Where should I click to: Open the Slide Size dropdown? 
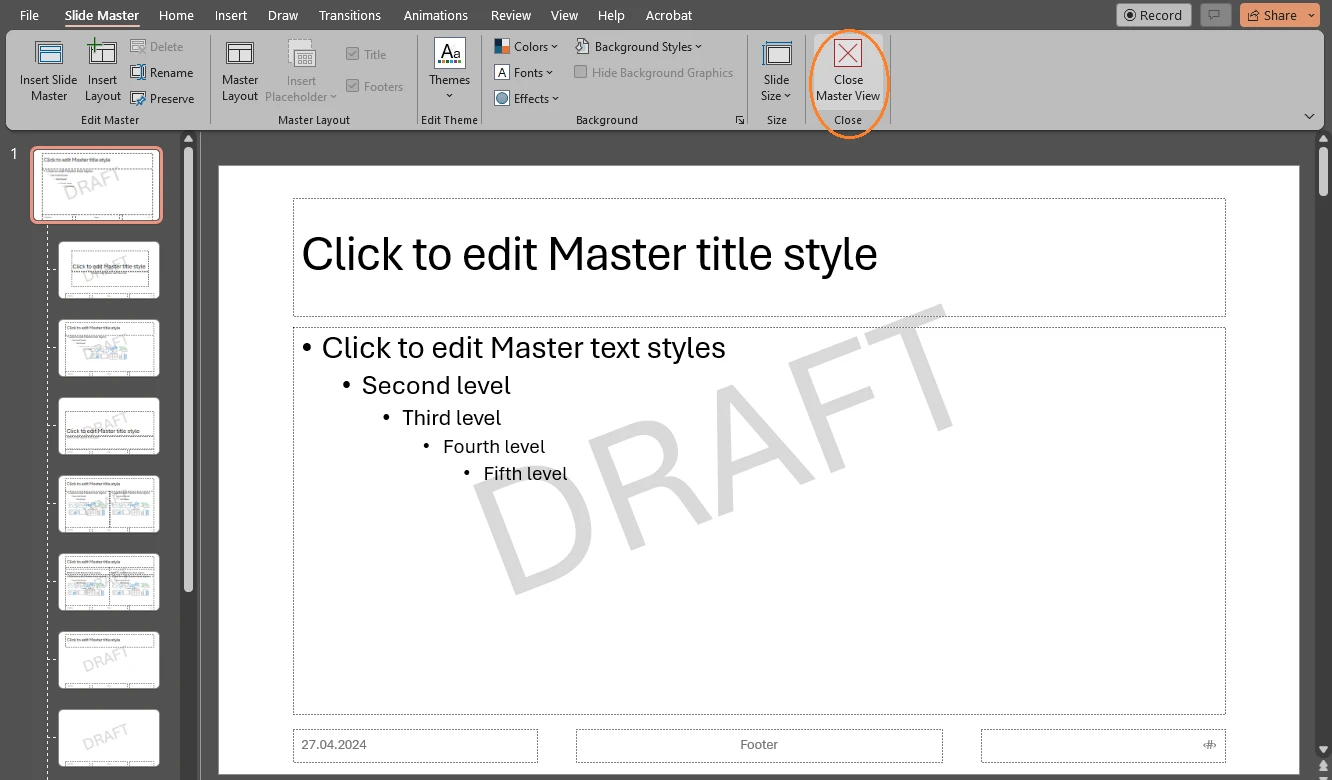[x=776, y=69]
